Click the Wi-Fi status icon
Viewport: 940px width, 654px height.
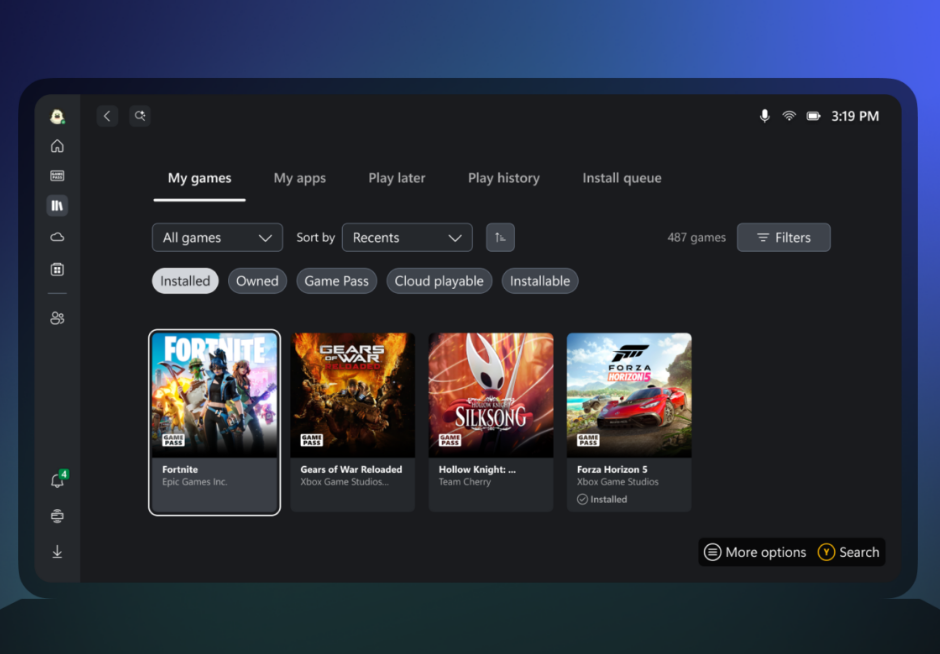pyautogui.click(x=789, y=116)
